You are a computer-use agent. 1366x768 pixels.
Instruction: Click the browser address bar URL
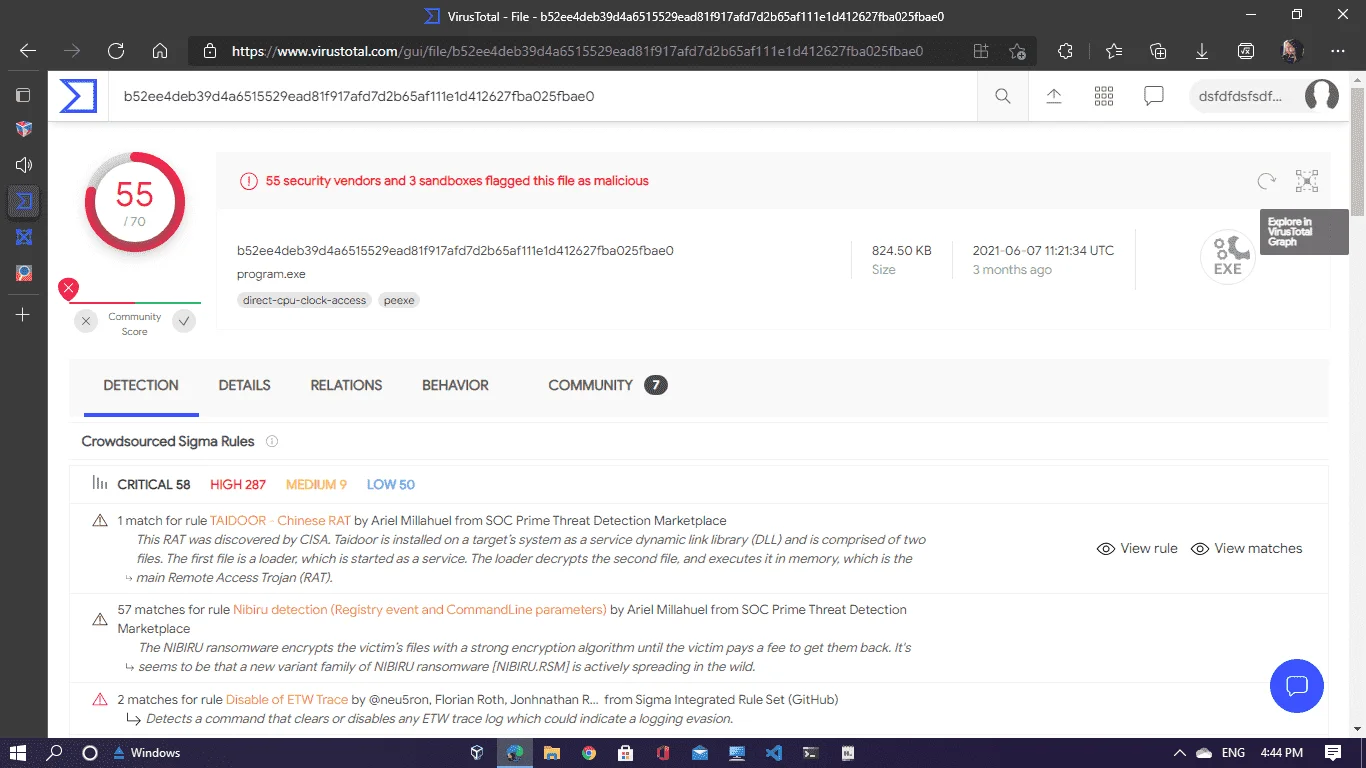[577, 51]
